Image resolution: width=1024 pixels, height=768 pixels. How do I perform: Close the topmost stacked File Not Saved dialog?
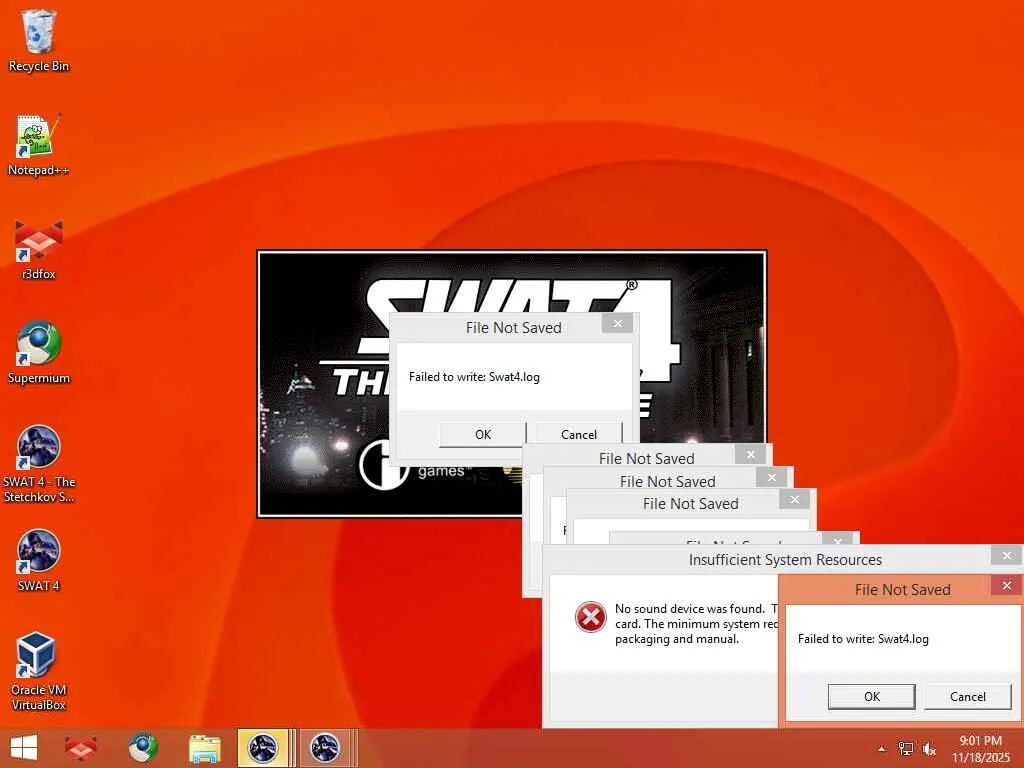[750, 455]
